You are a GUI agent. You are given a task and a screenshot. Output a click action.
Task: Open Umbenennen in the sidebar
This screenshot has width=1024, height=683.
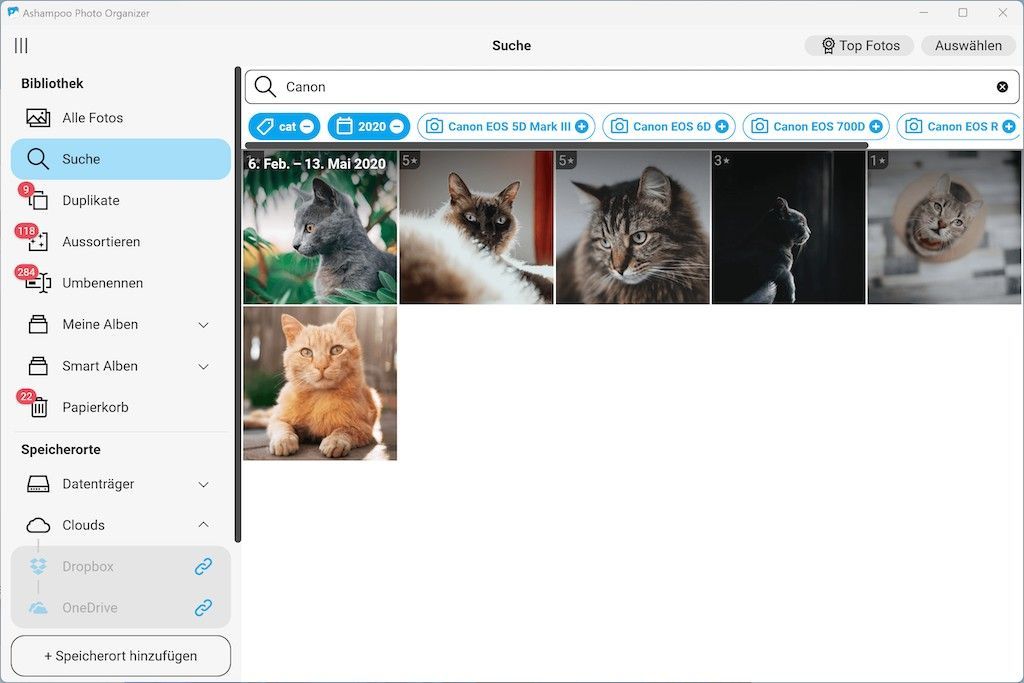(x=102, y=283)
